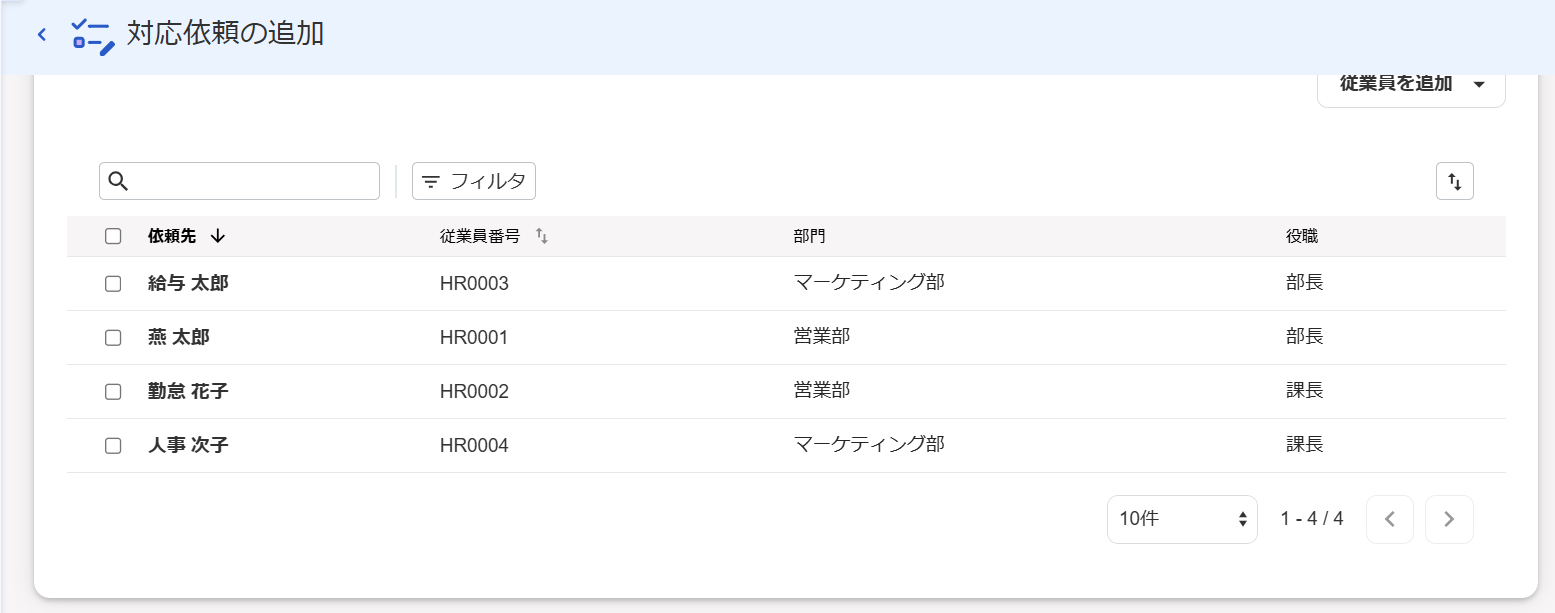1555x613 pixels.
Task: Go back using the header chevron arrow
Action: (x=41, y=34)
